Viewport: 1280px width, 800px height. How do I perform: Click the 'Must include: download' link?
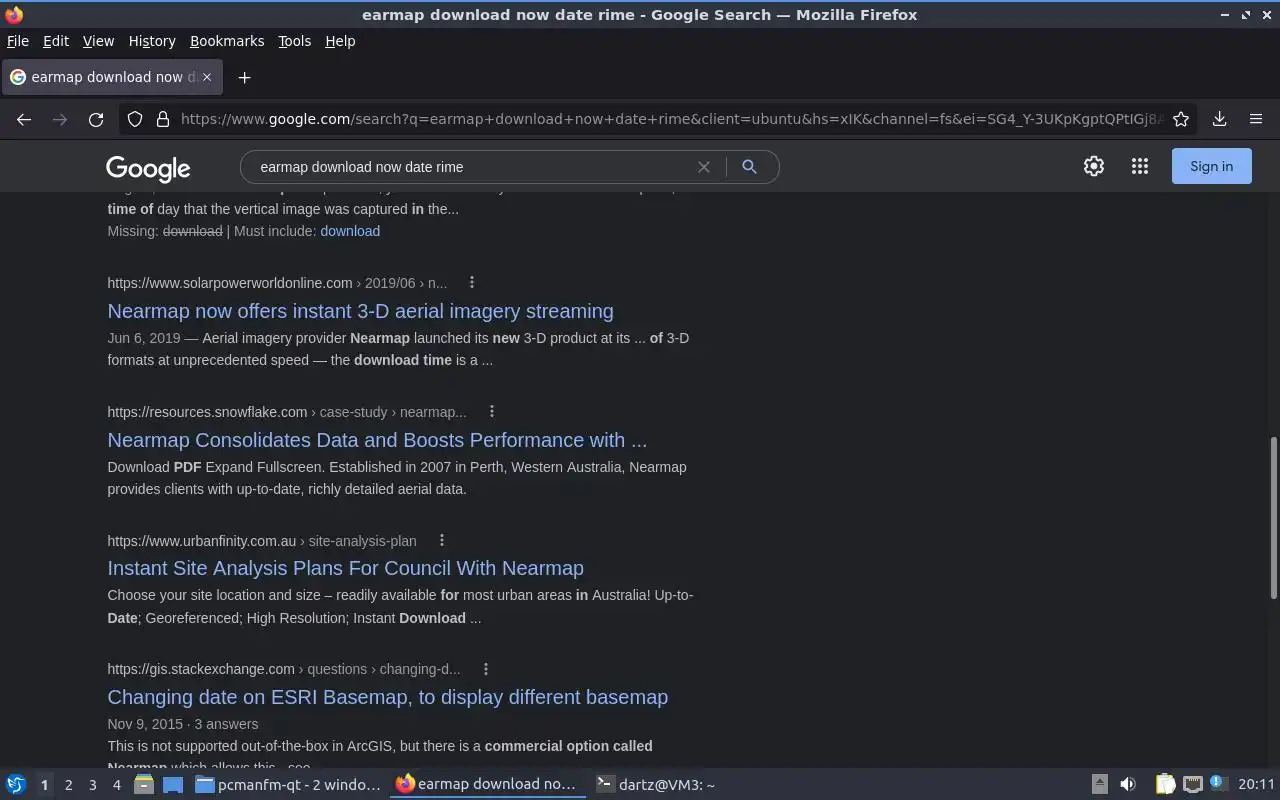(x=350, y=231)
